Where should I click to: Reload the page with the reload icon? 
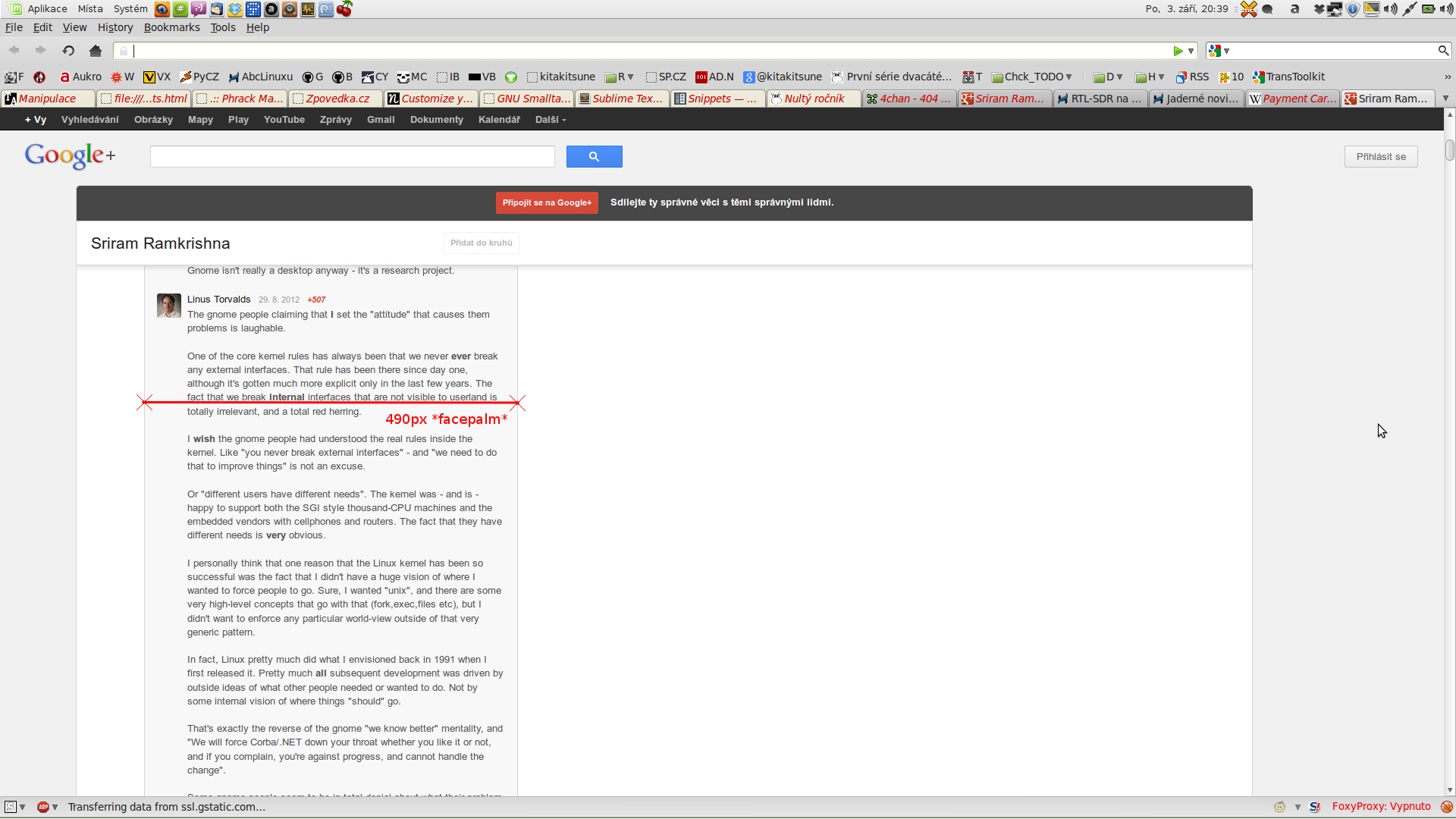pos(68,51)
